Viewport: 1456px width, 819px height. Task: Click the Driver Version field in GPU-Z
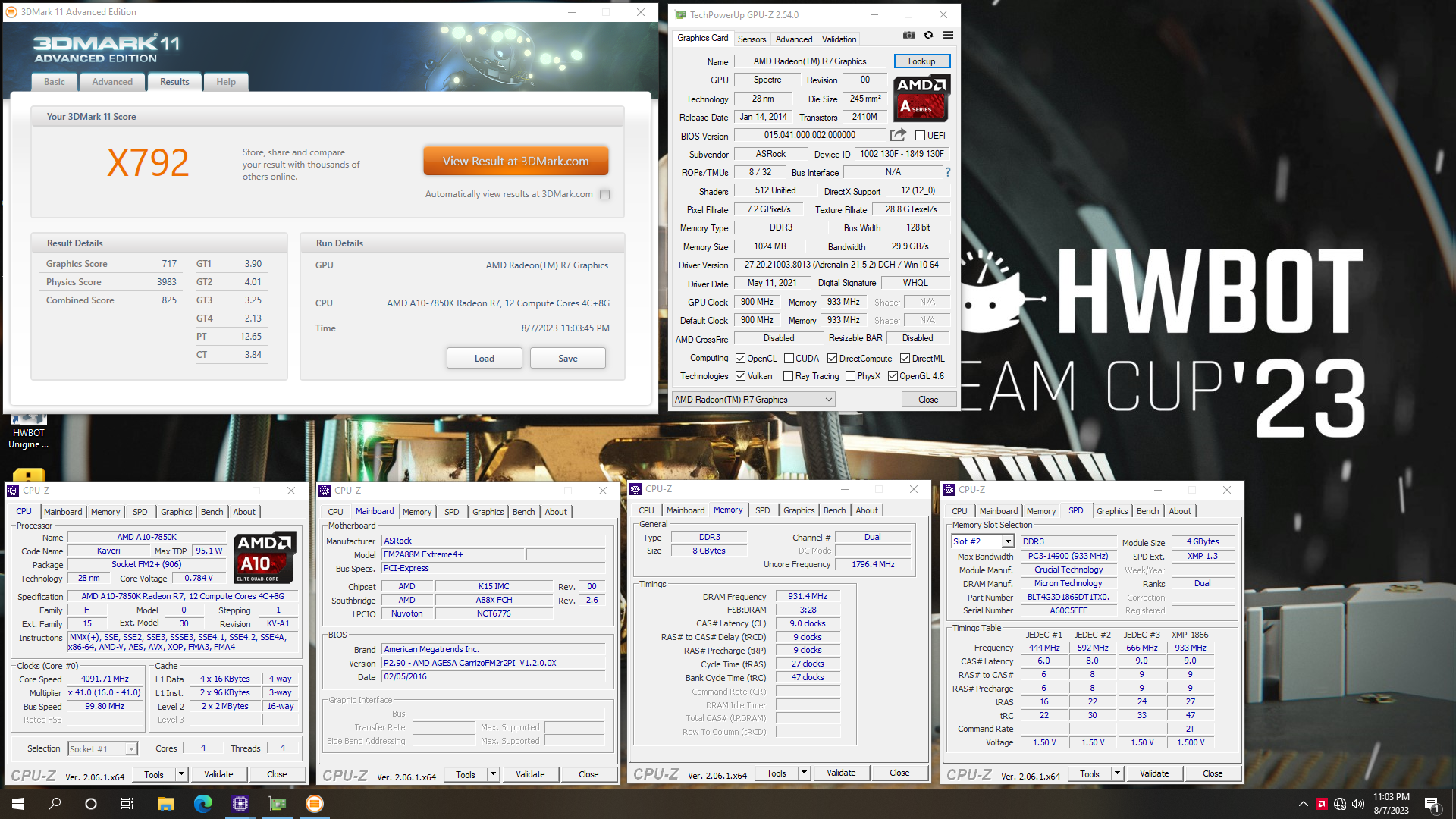(841, 265)
